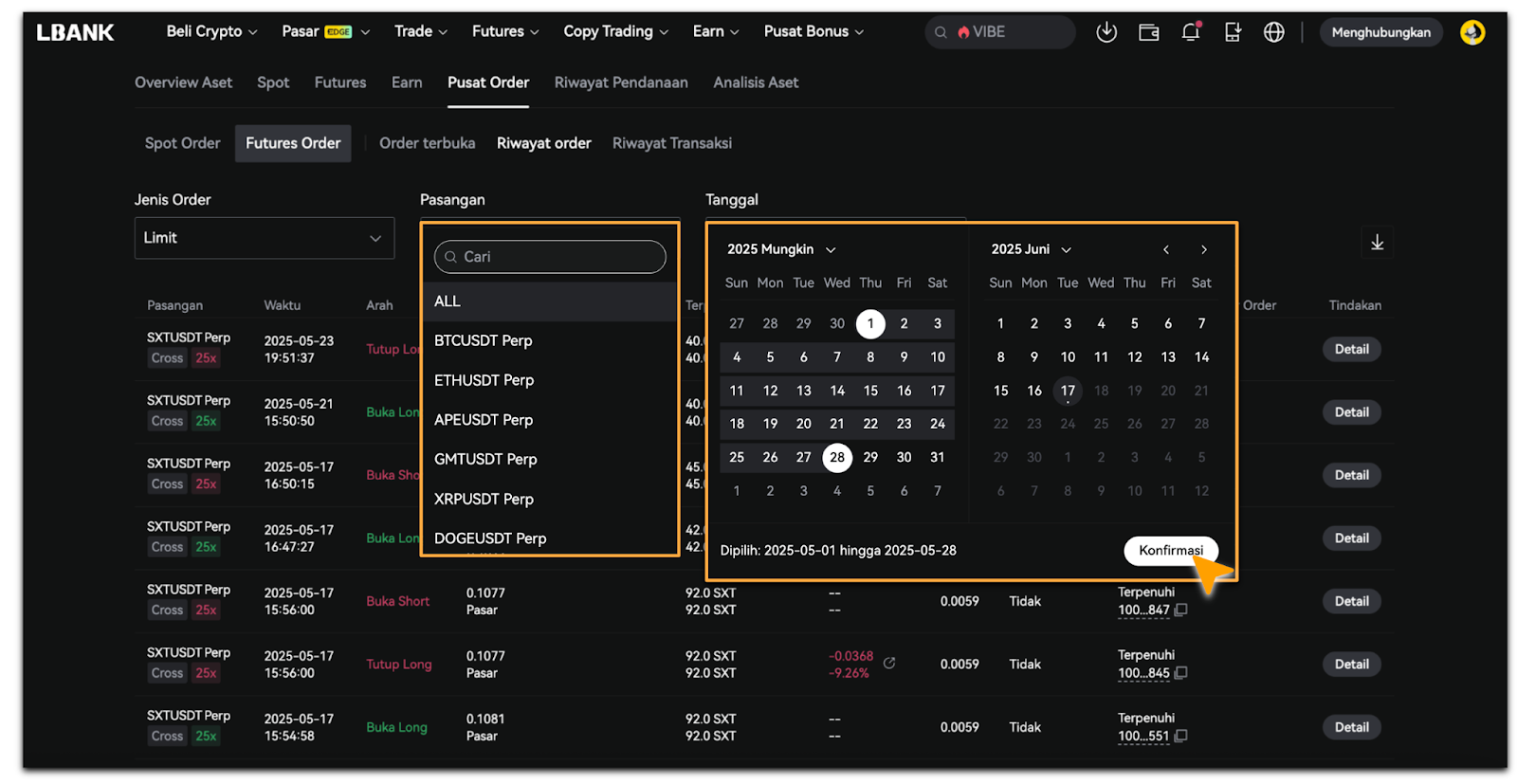
Task: Click the export download icon above table
Action: pos(1377,243)
